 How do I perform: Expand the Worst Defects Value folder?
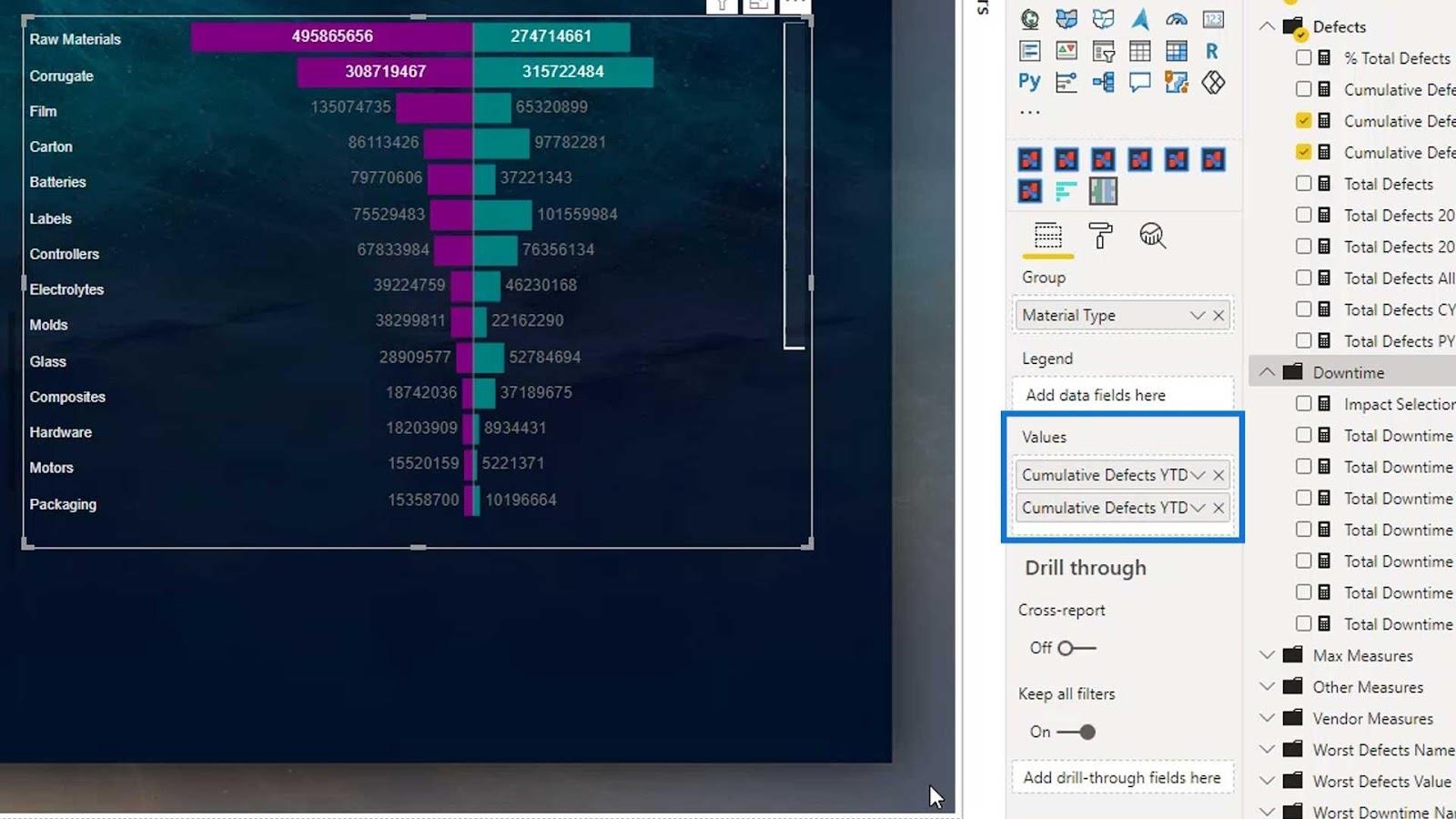point(1267,781)
